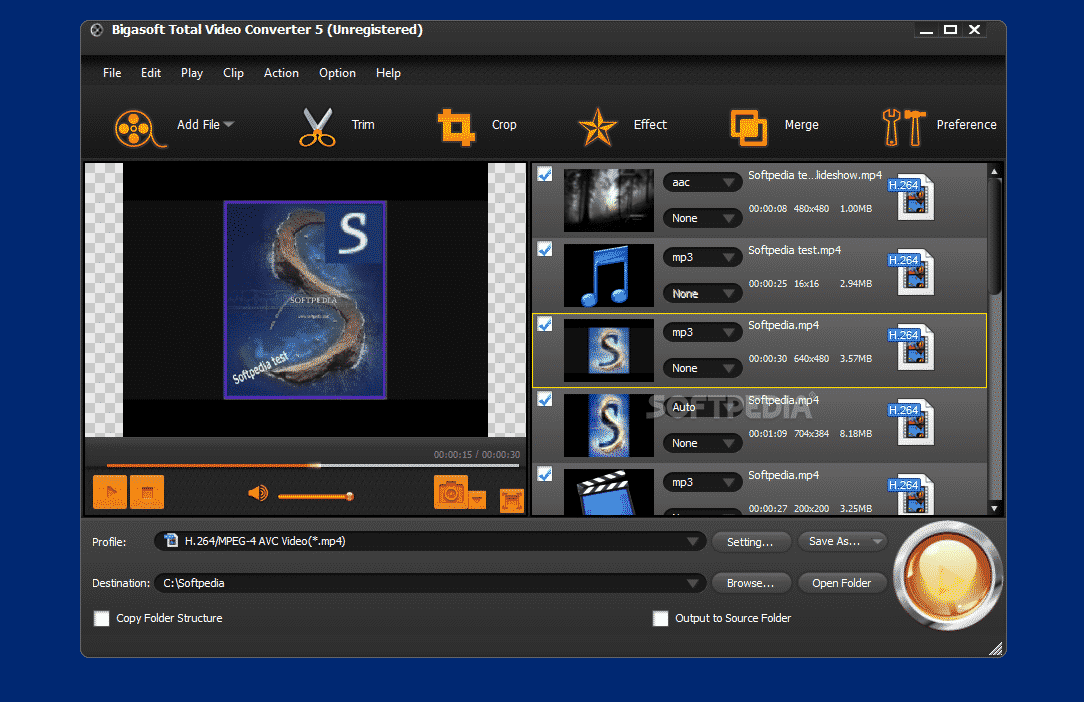This screenshot has width=1084, height=702.
Task: Open Preference tools icon
Action: (x=902, y=127)
